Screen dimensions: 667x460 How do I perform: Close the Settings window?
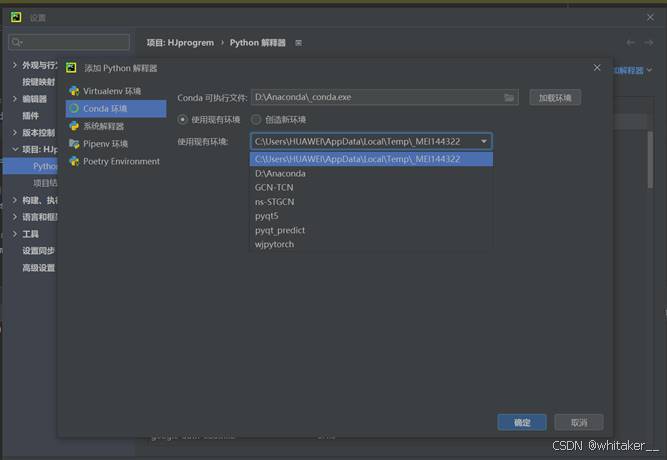[650, 17]
